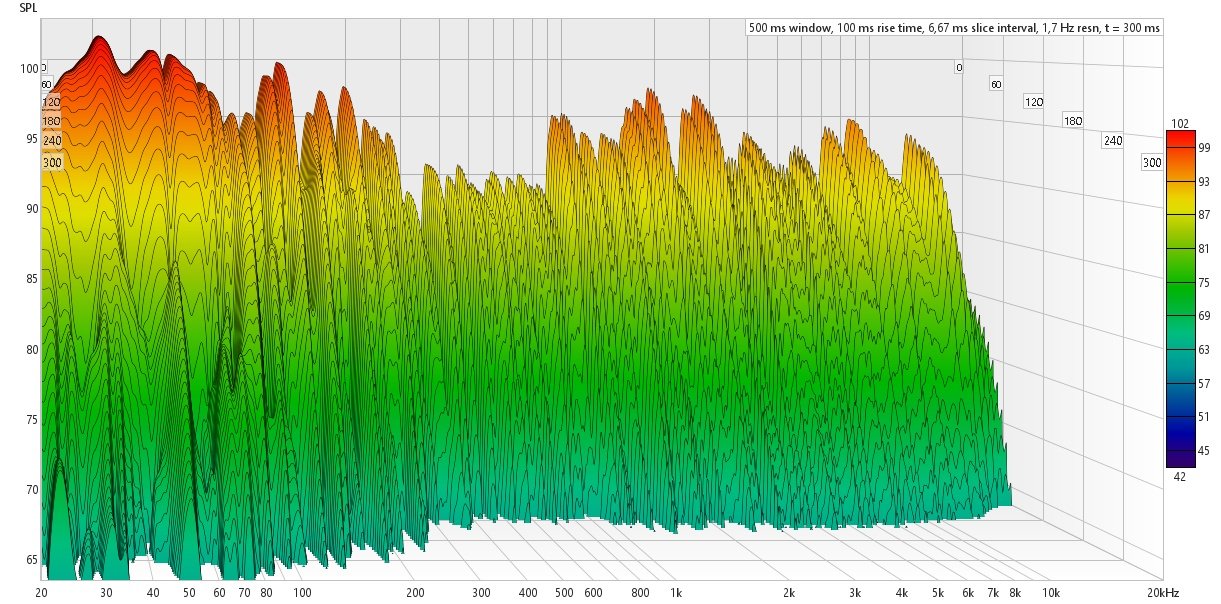Select the right-side 240 time axis label
Viewport: 1221px width, 604px height.
(1112, 141)
